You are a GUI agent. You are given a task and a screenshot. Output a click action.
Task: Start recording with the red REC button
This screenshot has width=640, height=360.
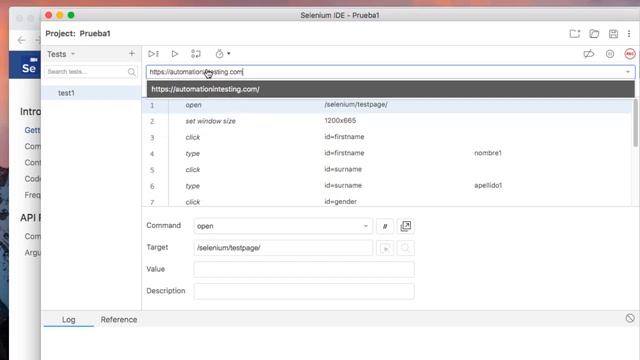(630, 54)
